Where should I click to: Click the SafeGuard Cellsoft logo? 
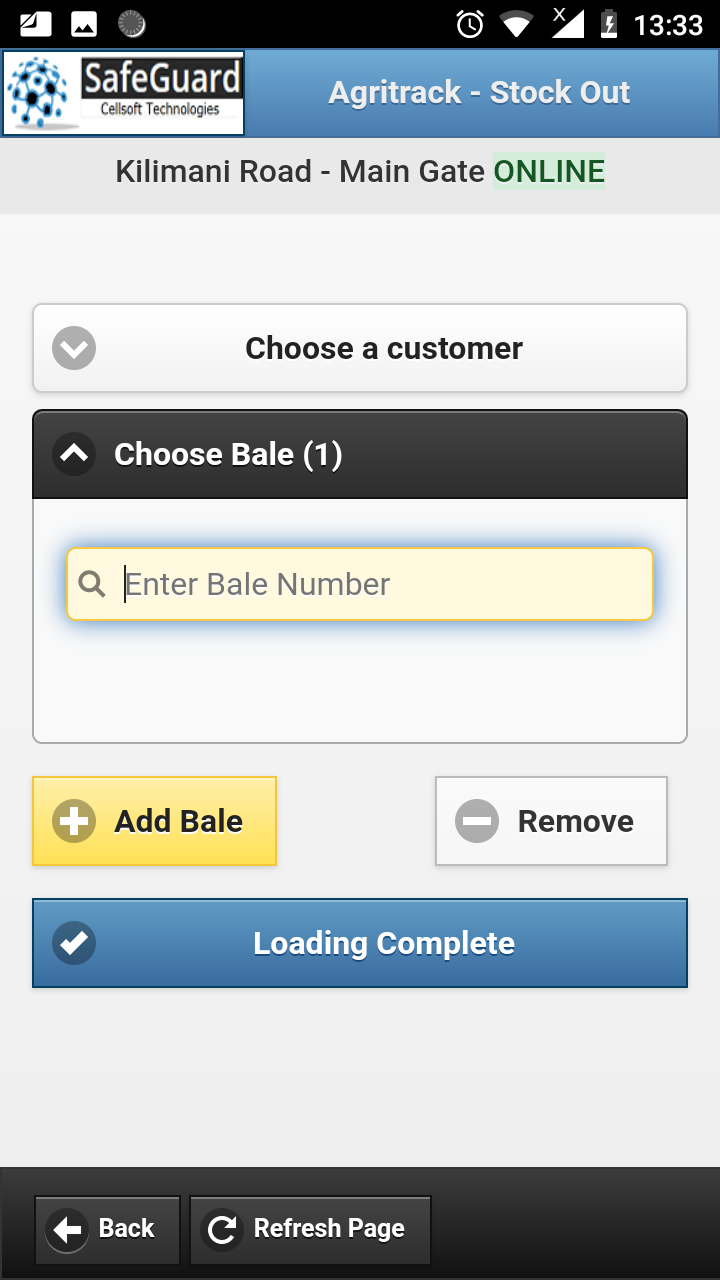point(124,93)
